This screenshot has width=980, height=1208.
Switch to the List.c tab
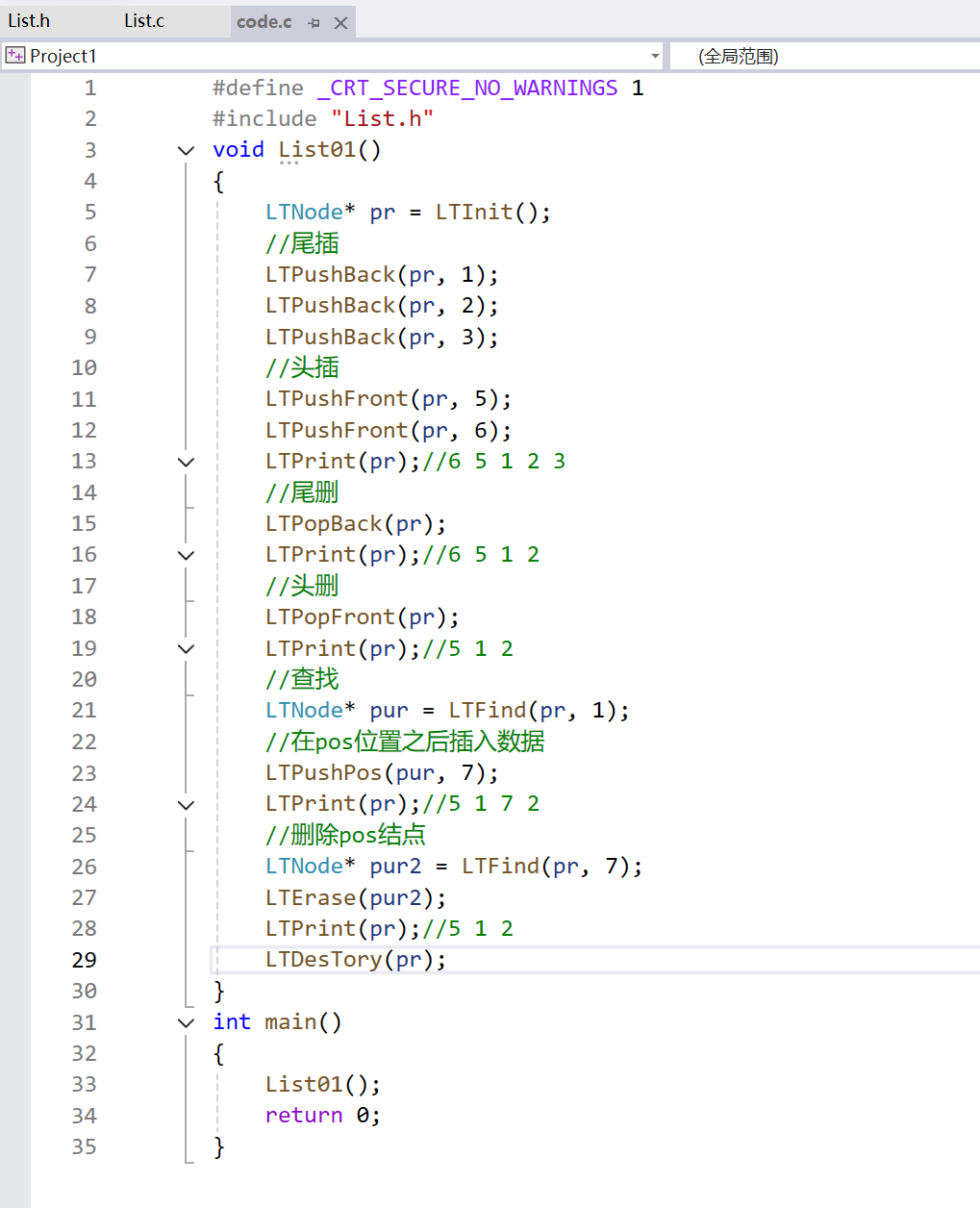pos(144,20)
